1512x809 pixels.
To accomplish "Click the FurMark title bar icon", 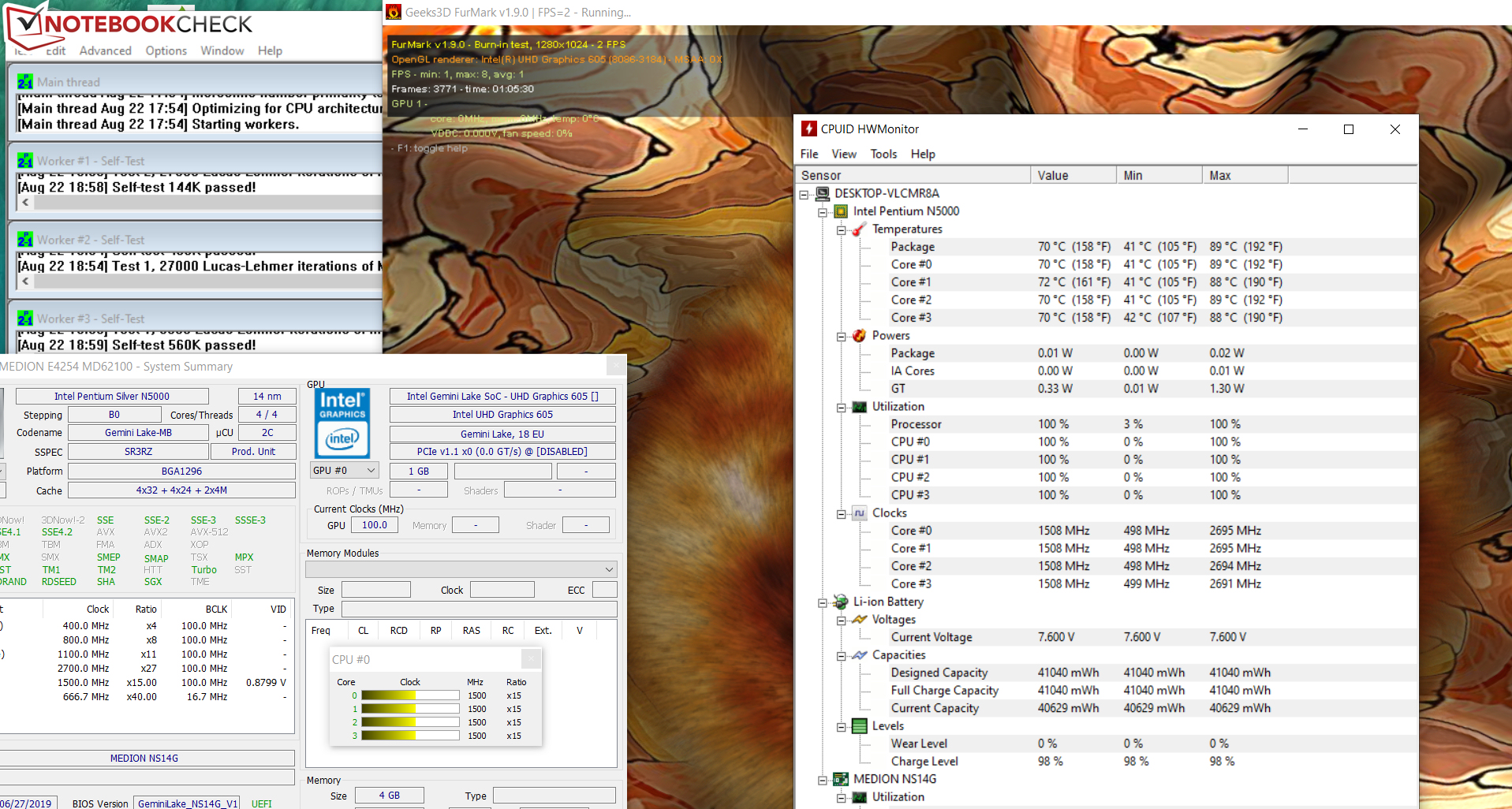I will click(393, 12).
